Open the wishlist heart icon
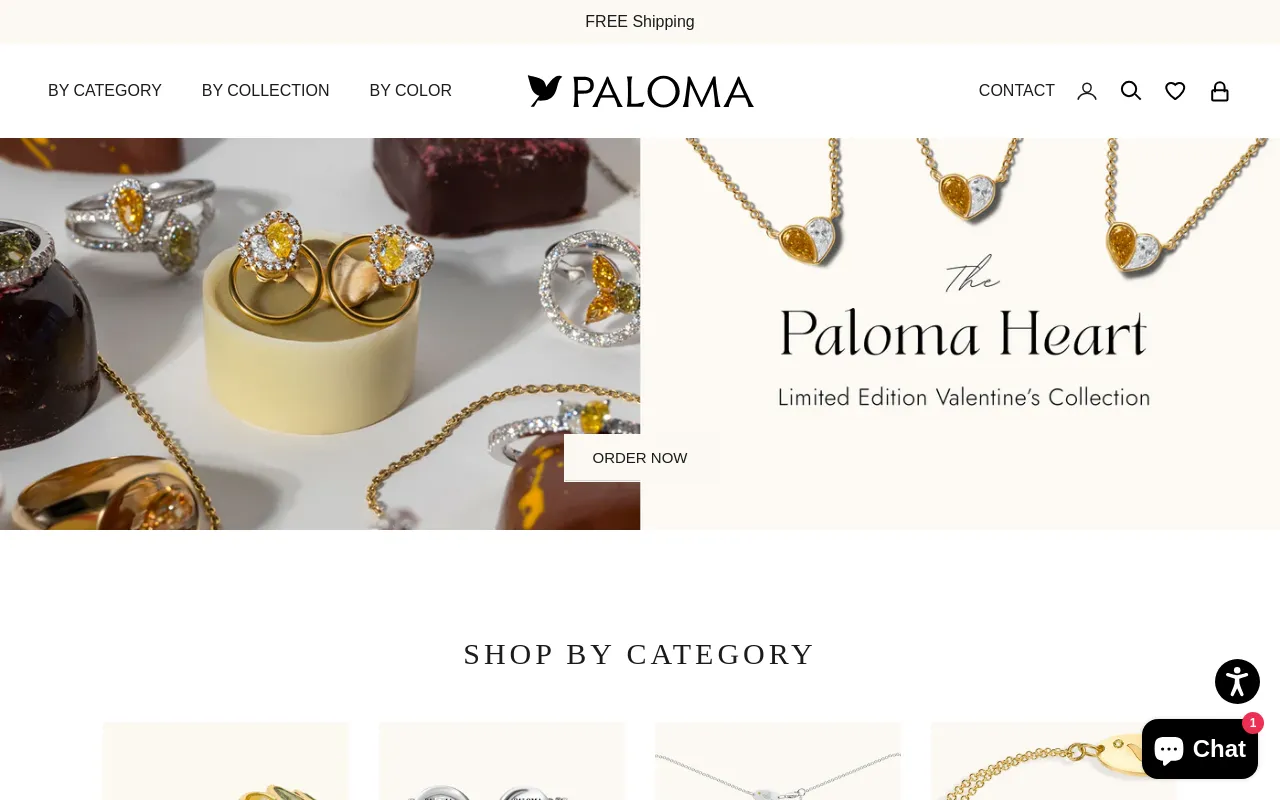Screen dimensions: 1280x800 coord(1175,91)
